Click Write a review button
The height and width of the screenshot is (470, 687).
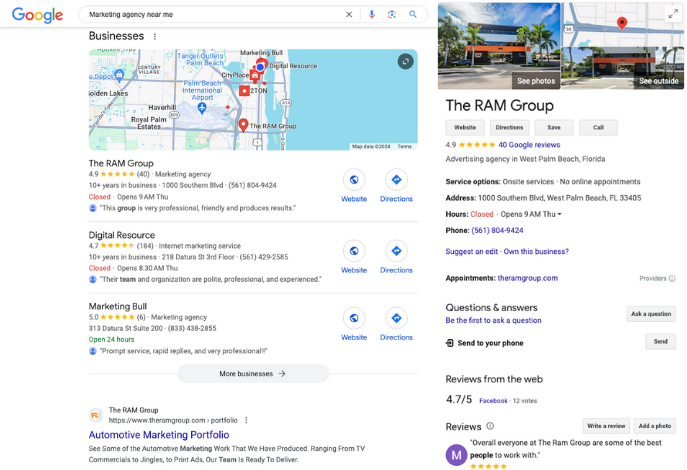[606, 426]
